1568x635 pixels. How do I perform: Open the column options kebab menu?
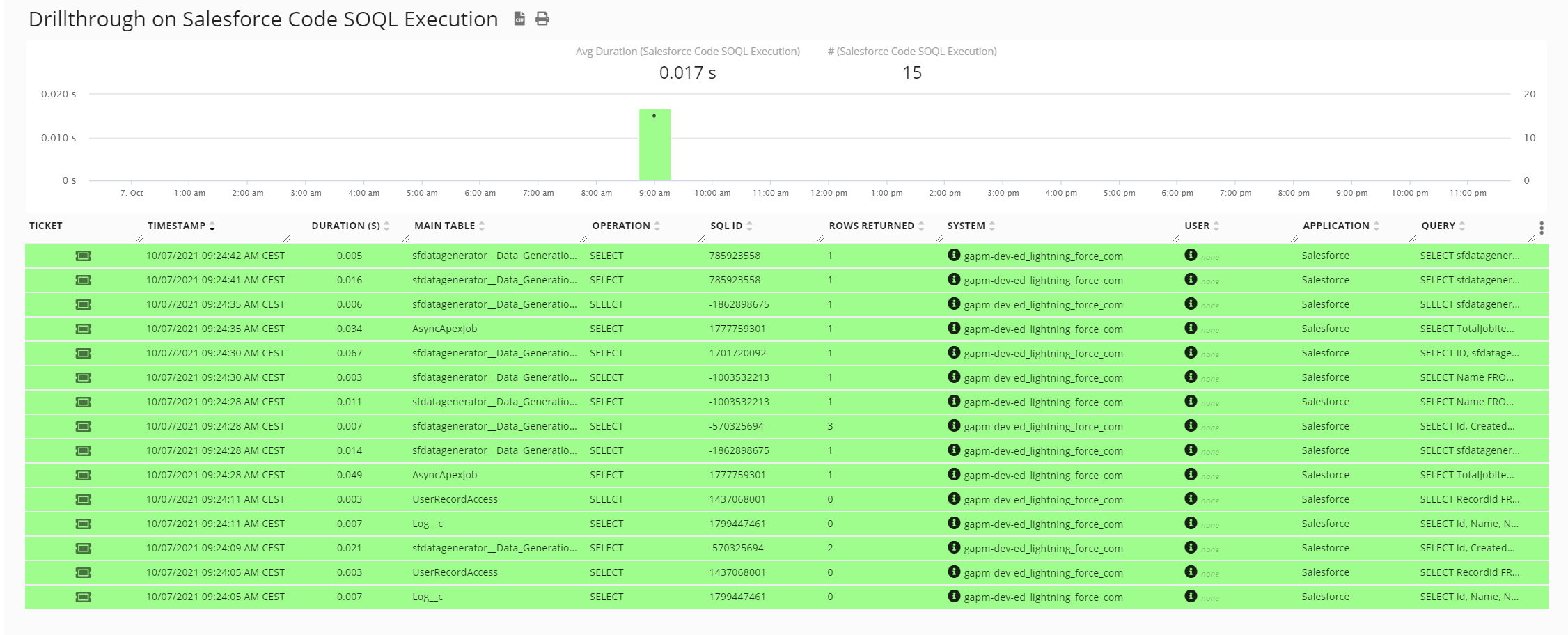(x=1542, y=228)
